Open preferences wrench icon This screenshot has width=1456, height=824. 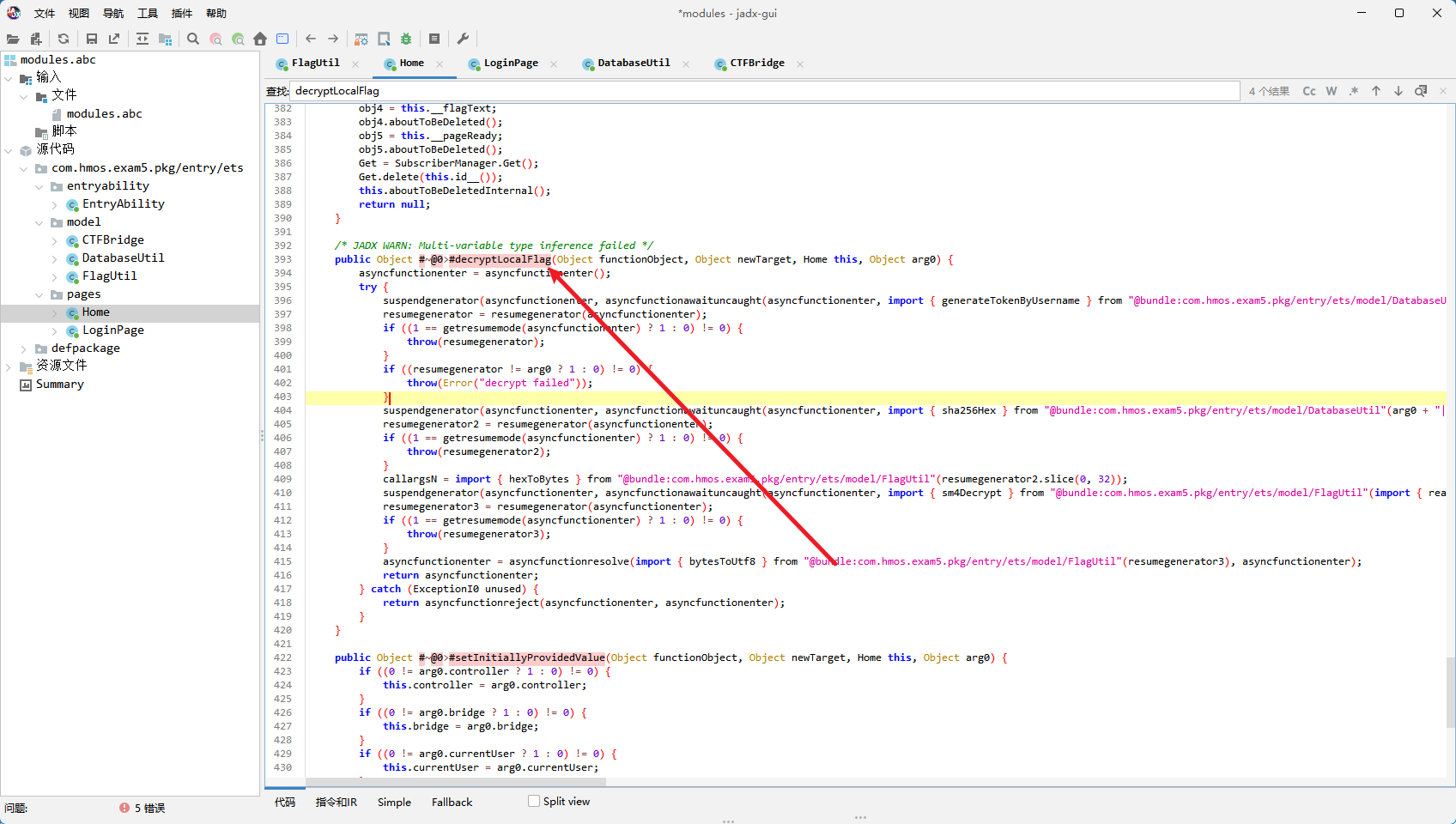463,39
